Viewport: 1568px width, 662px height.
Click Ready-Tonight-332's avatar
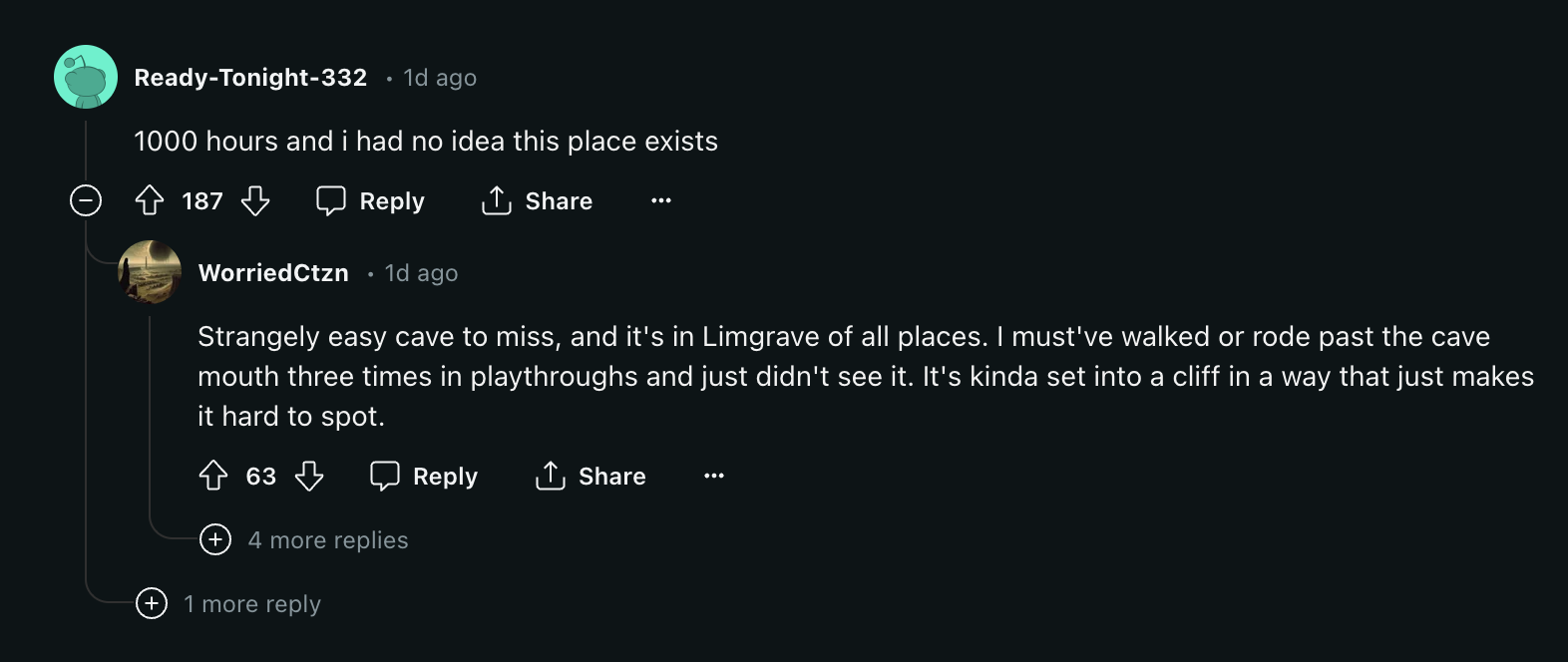click(85, 75)
